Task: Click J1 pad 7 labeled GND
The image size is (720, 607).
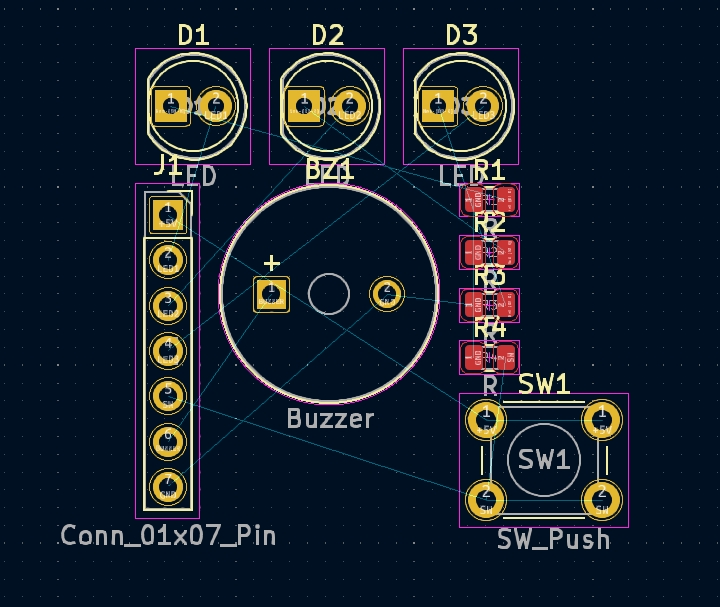Action: pos(168,487)
